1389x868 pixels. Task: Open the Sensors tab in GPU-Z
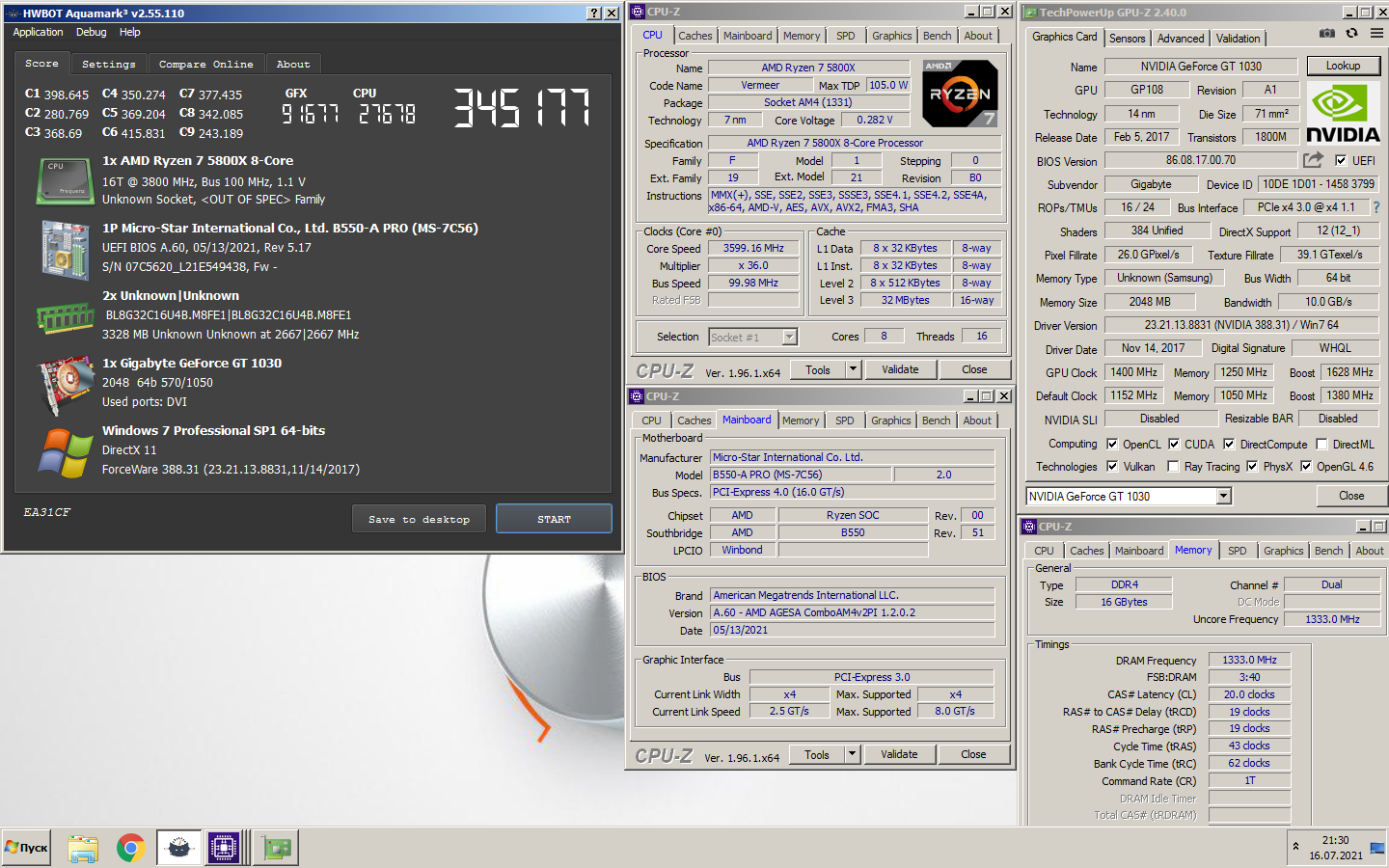coord(1127,38)
